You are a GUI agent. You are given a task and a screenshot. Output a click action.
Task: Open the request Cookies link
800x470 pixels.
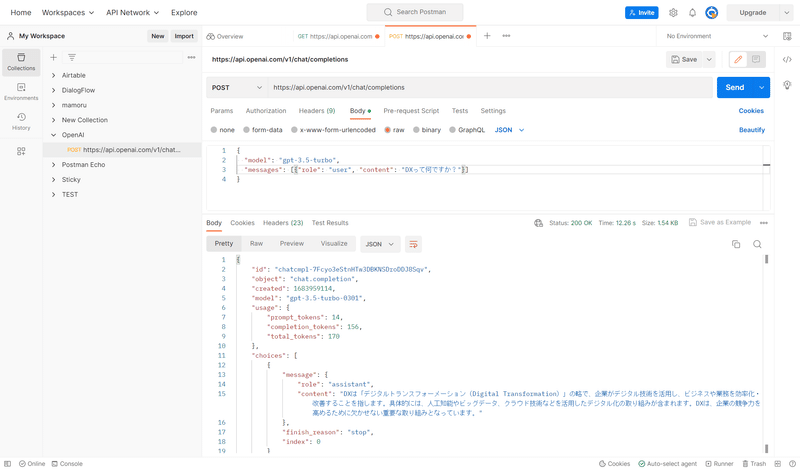pos(751,111)
